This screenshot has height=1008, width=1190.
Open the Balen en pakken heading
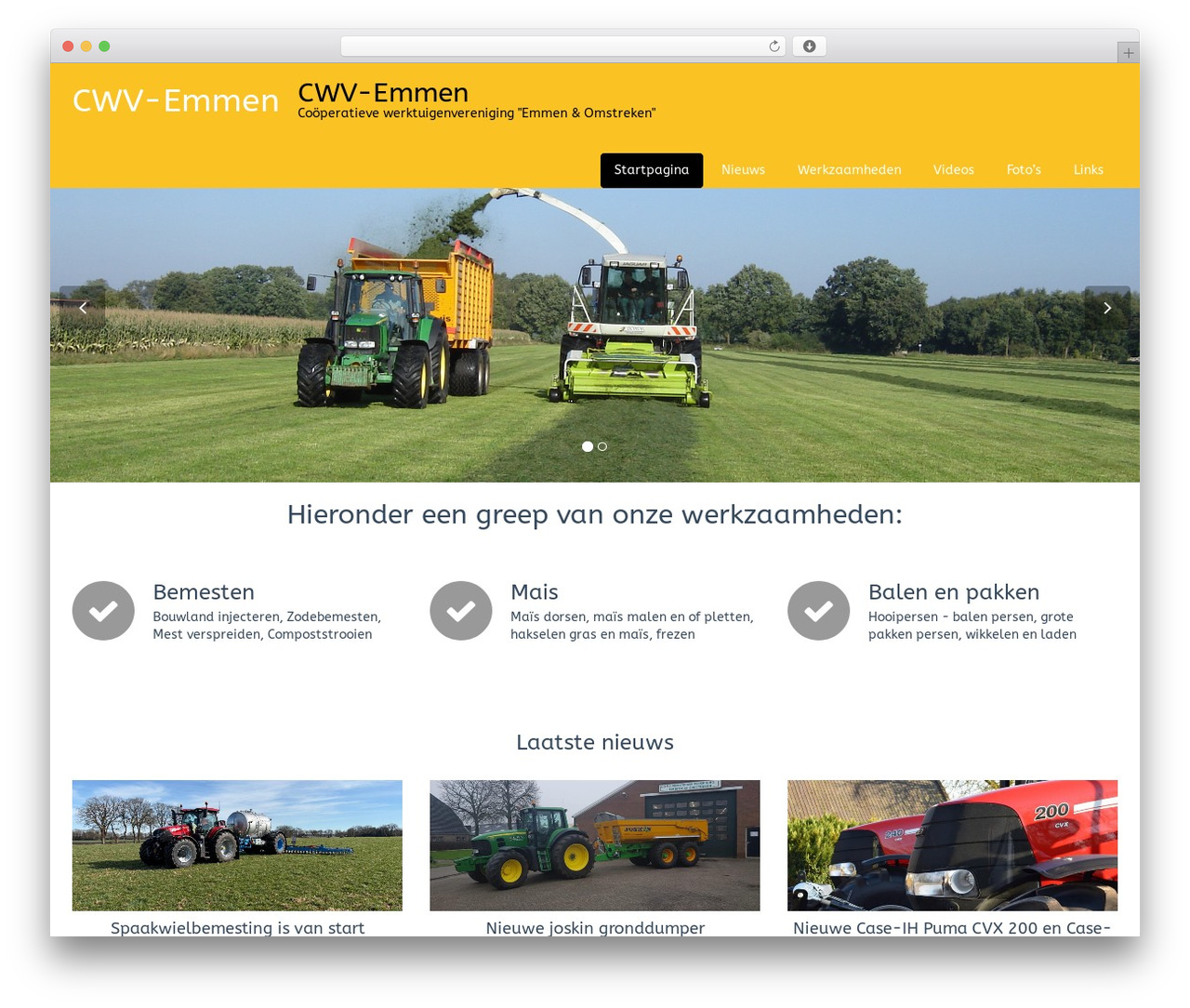(954, 592)
